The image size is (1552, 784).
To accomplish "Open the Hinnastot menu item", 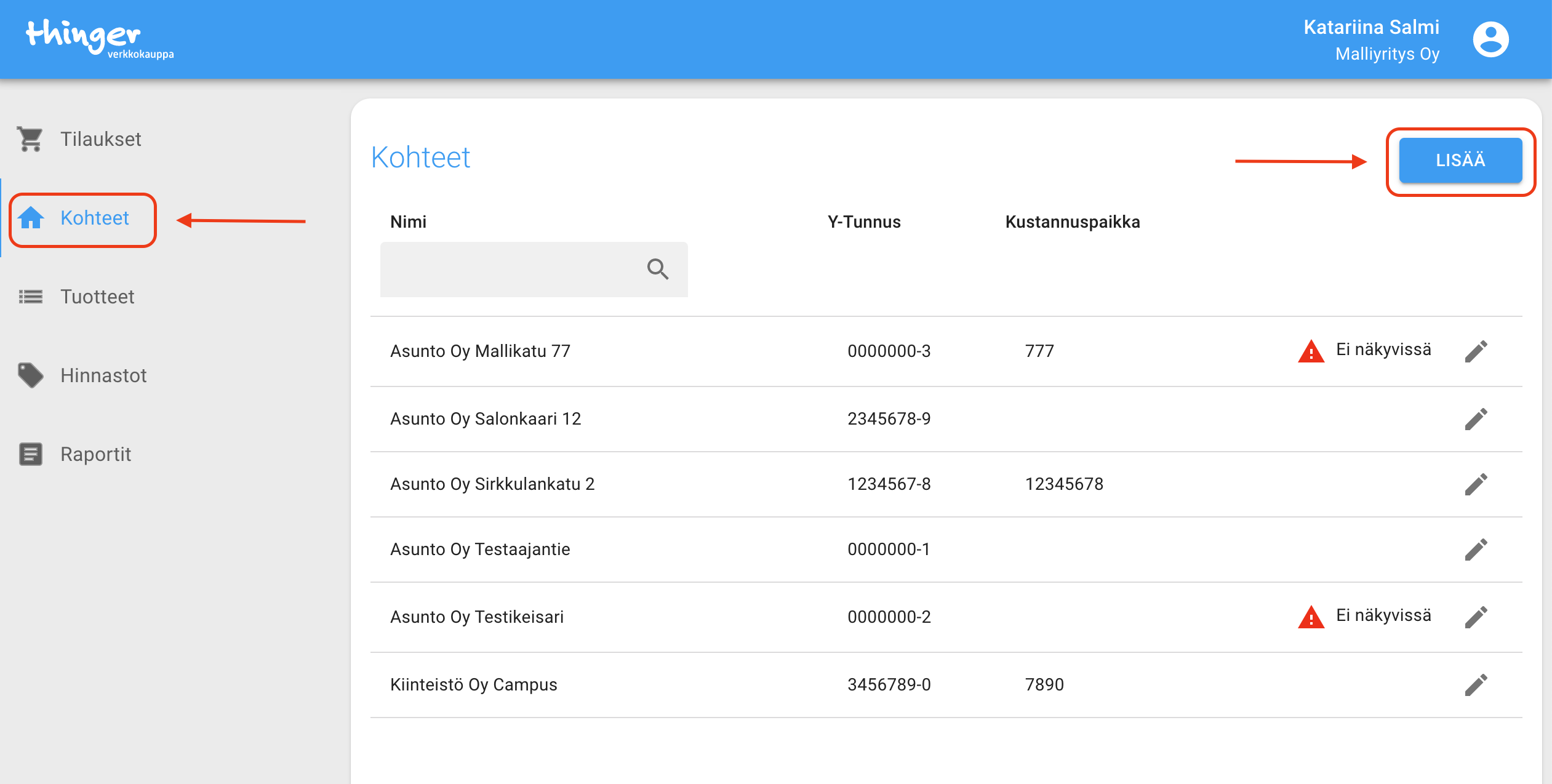I will tap(103, 375).
